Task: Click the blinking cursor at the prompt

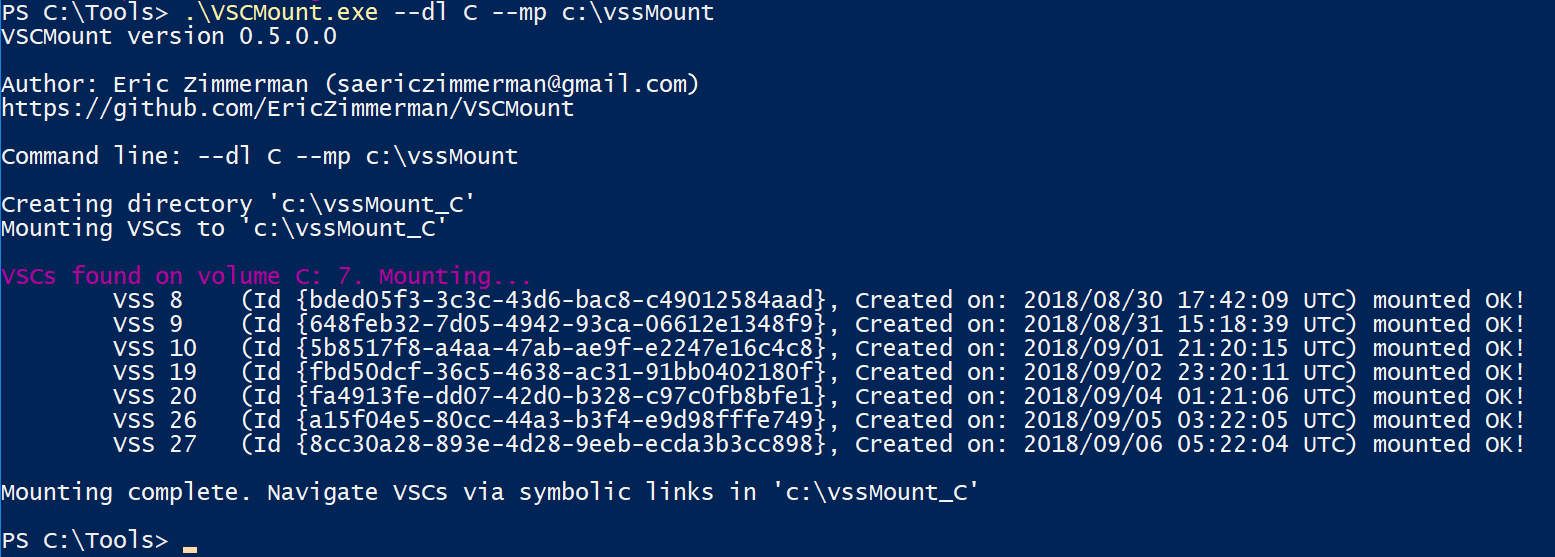Action: pyautogui.click(x=190, y=549)
